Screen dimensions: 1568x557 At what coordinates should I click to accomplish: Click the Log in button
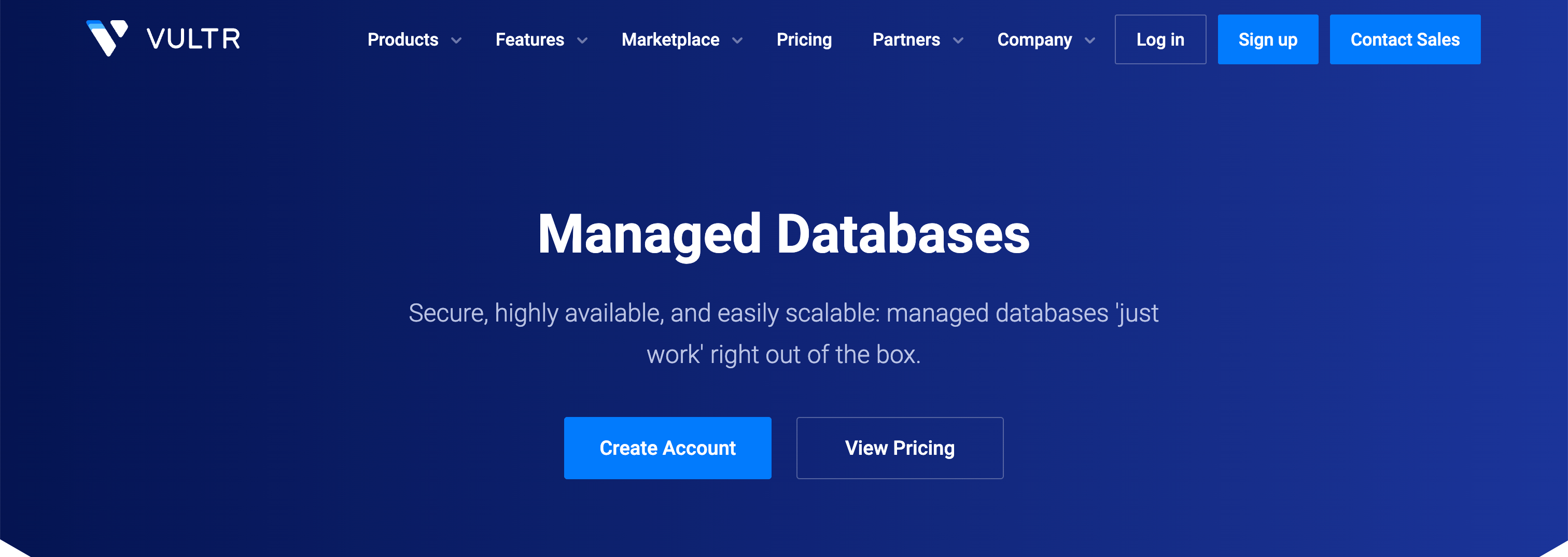click(x=1160, y=39)
